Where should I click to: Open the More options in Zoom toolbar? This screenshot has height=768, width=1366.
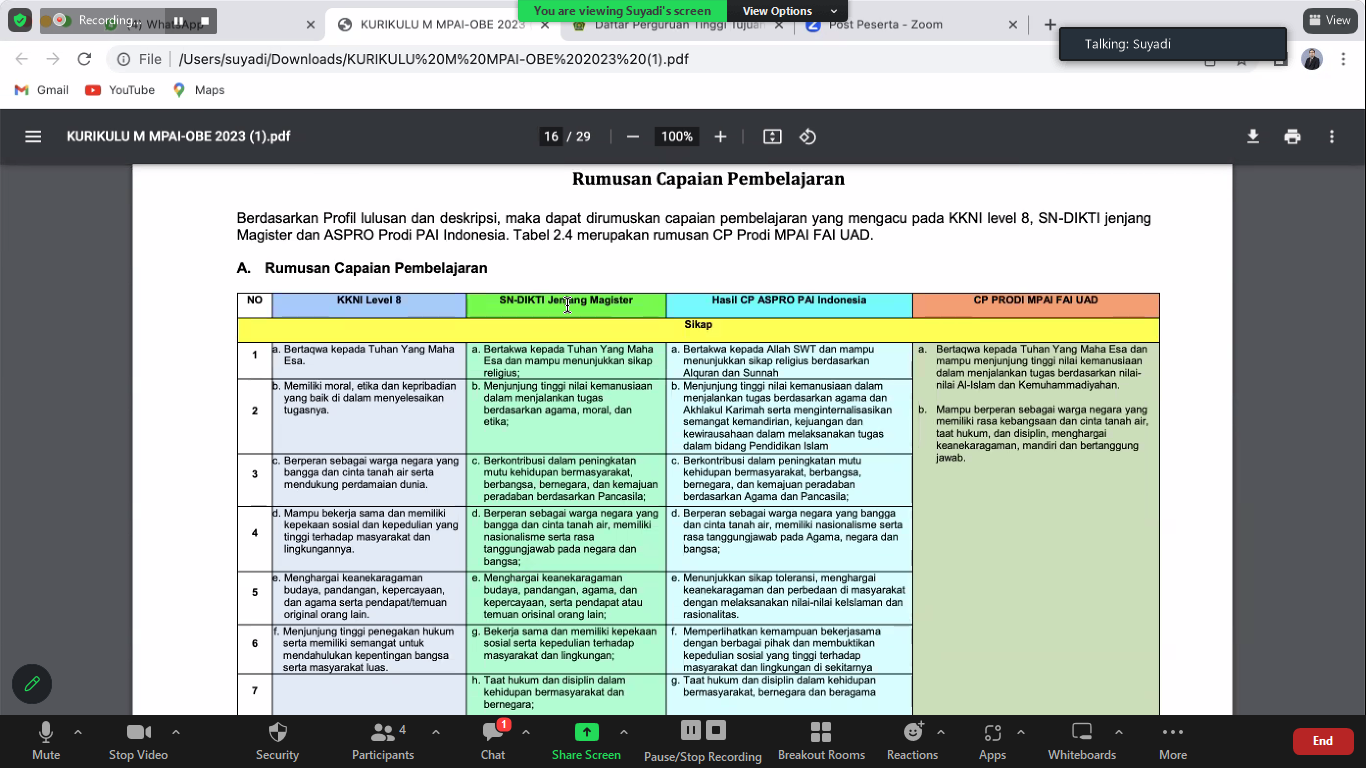click(x=1173, y=741)
